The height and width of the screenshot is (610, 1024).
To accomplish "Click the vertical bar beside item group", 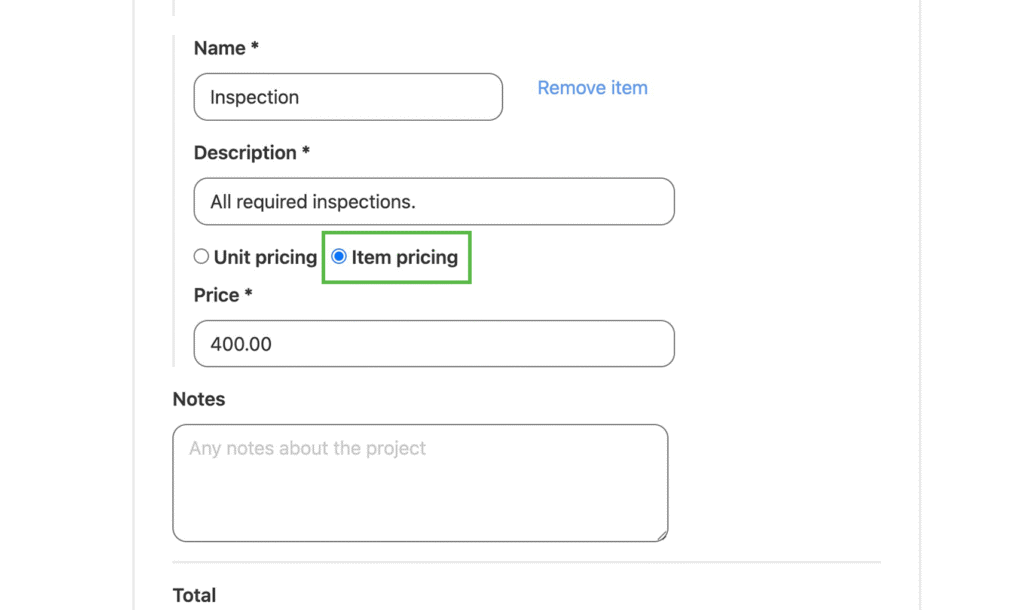I will point(174,200).
